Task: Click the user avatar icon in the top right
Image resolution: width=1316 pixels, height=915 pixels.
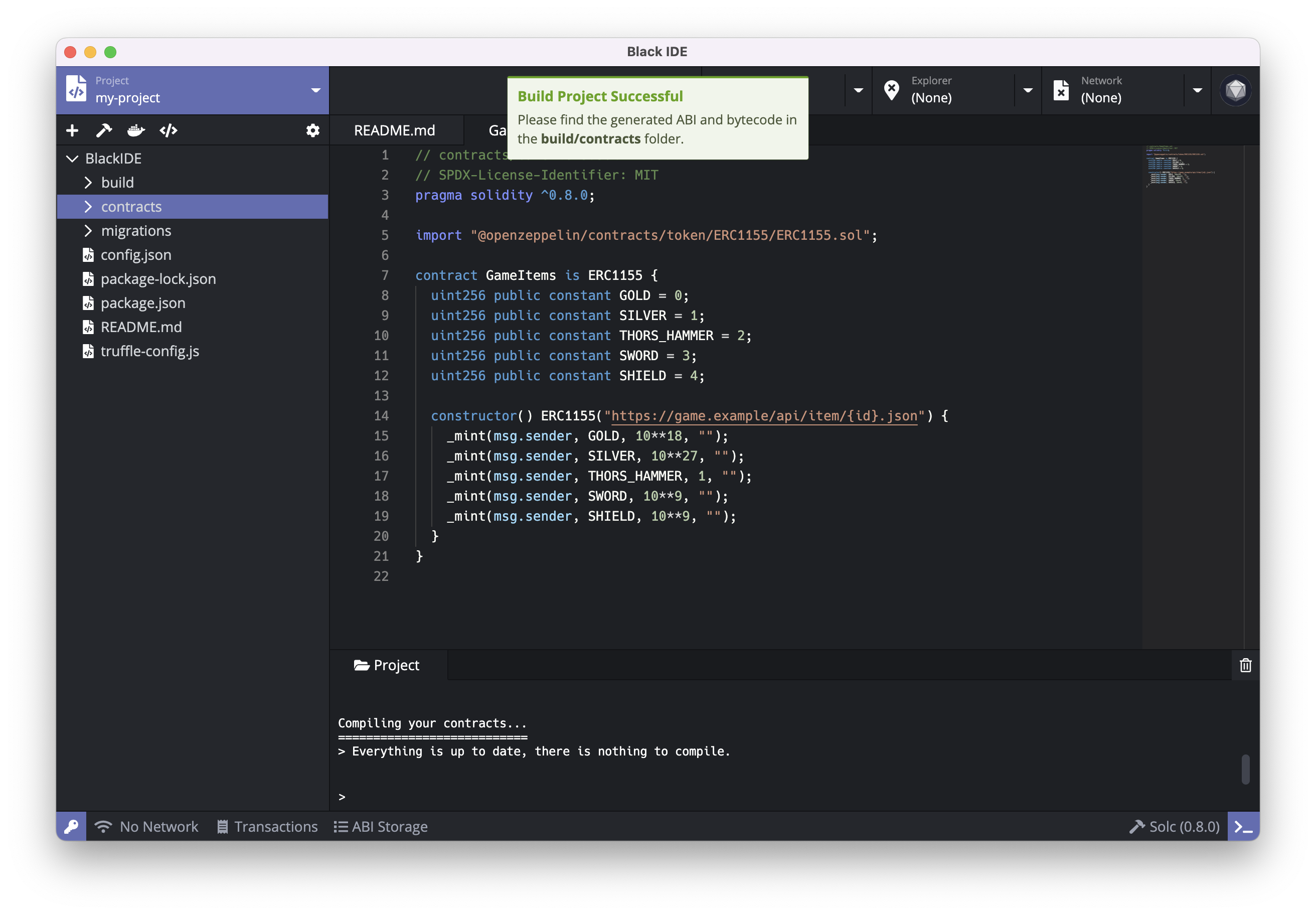Action: coord(1235,90)
